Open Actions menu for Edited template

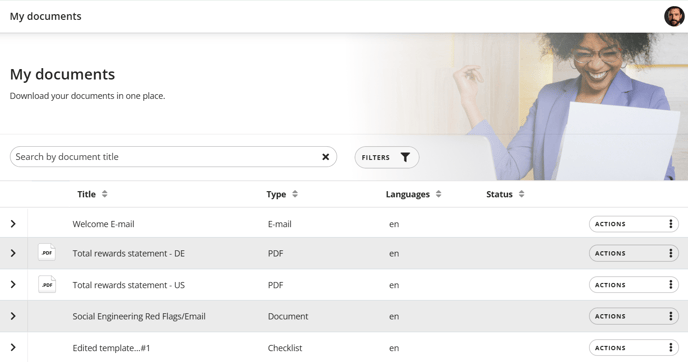coord(634,348)
